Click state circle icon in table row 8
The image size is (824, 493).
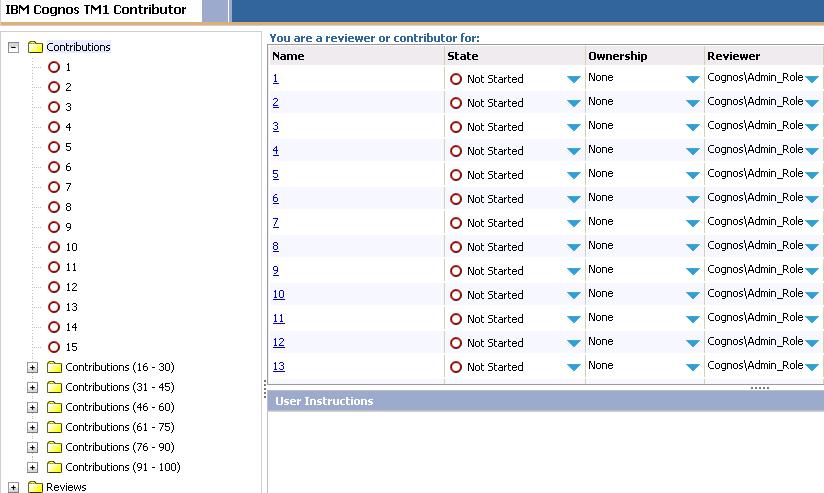456,247
